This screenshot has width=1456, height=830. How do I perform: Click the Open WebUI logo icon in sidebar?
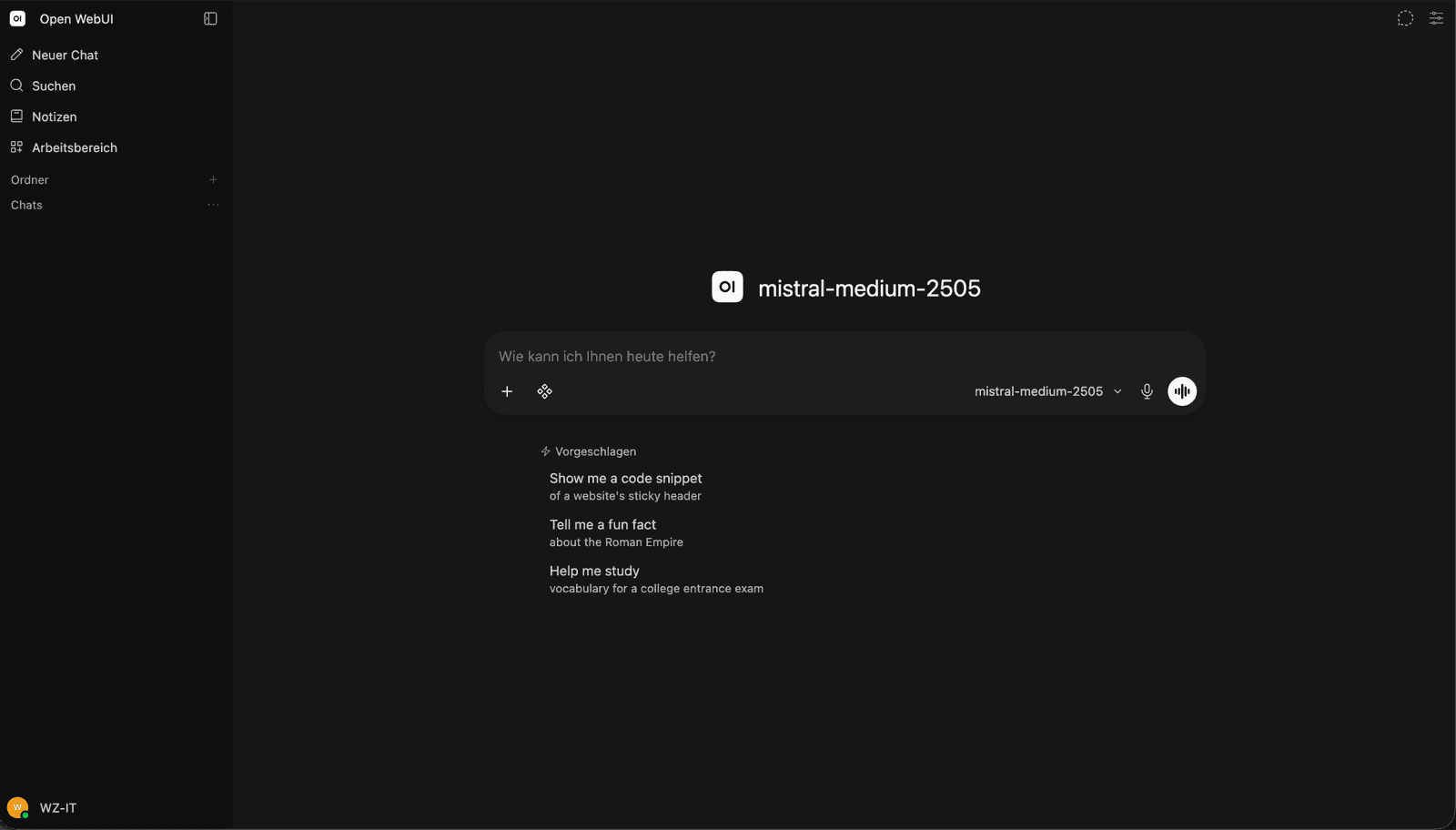tap(17, 18)
